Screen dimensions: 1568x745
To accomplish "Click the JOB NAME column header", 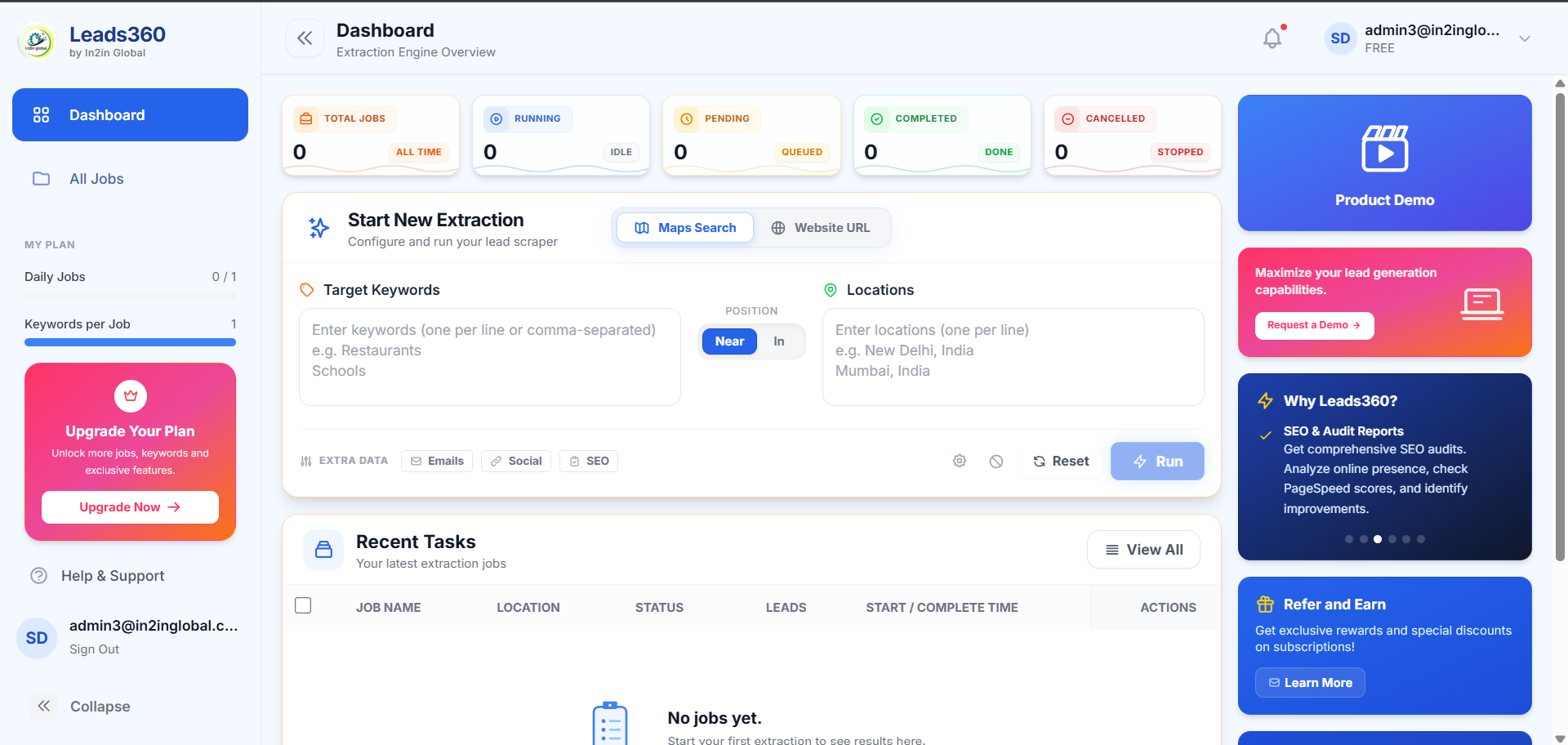I will (x=389, y=608).
